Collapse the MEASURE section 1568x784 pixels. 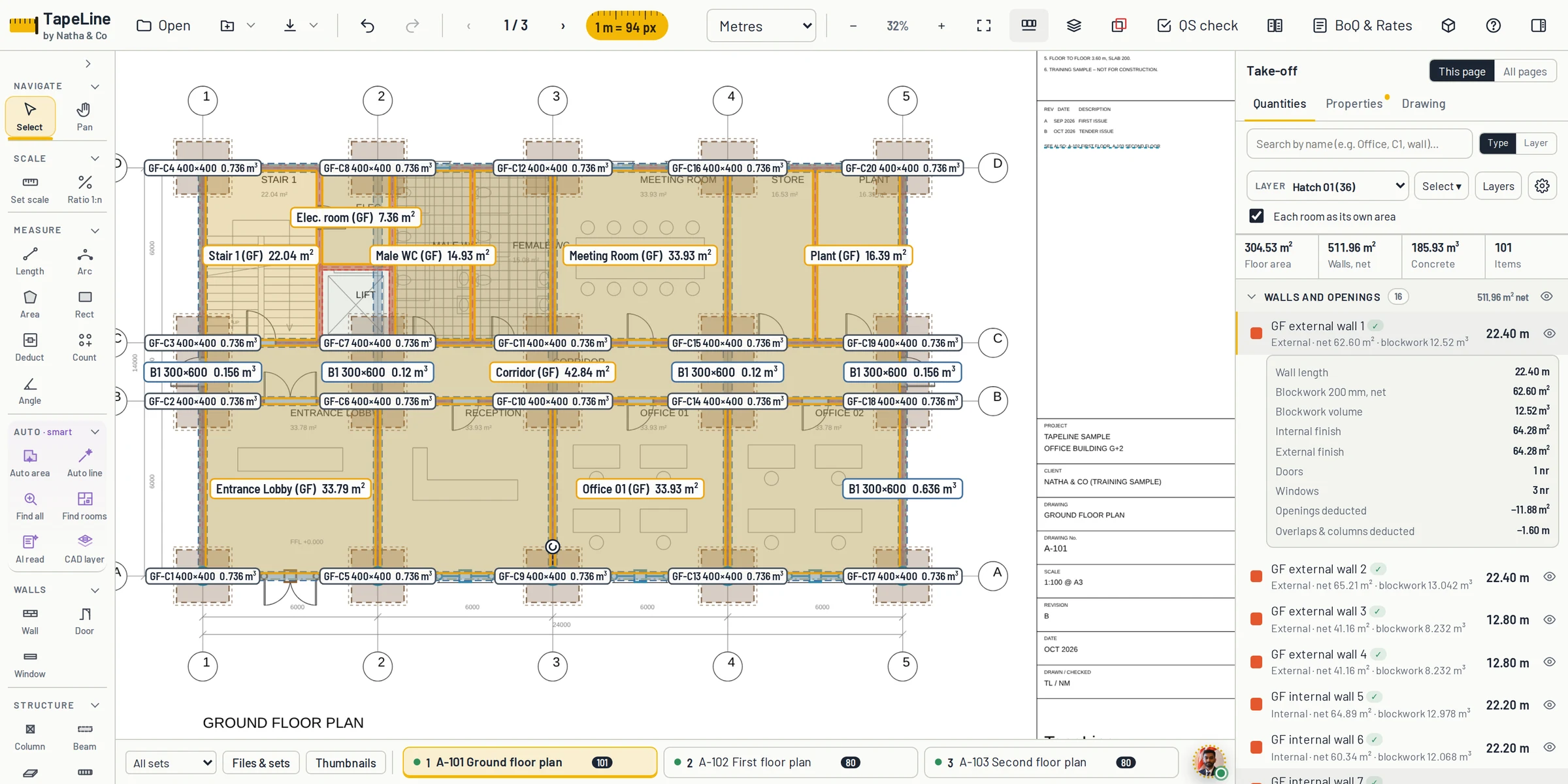click(95, 231)
